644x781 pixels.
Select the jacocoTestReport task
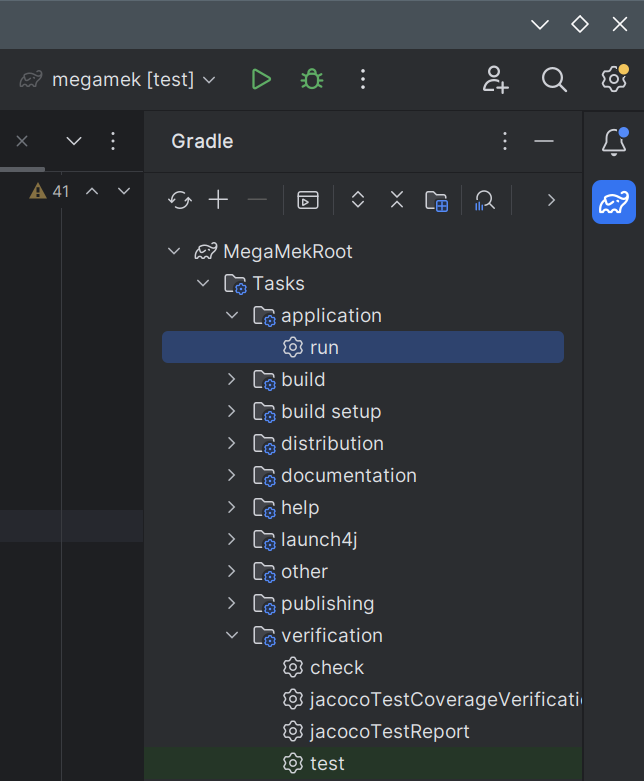point(389,732)
